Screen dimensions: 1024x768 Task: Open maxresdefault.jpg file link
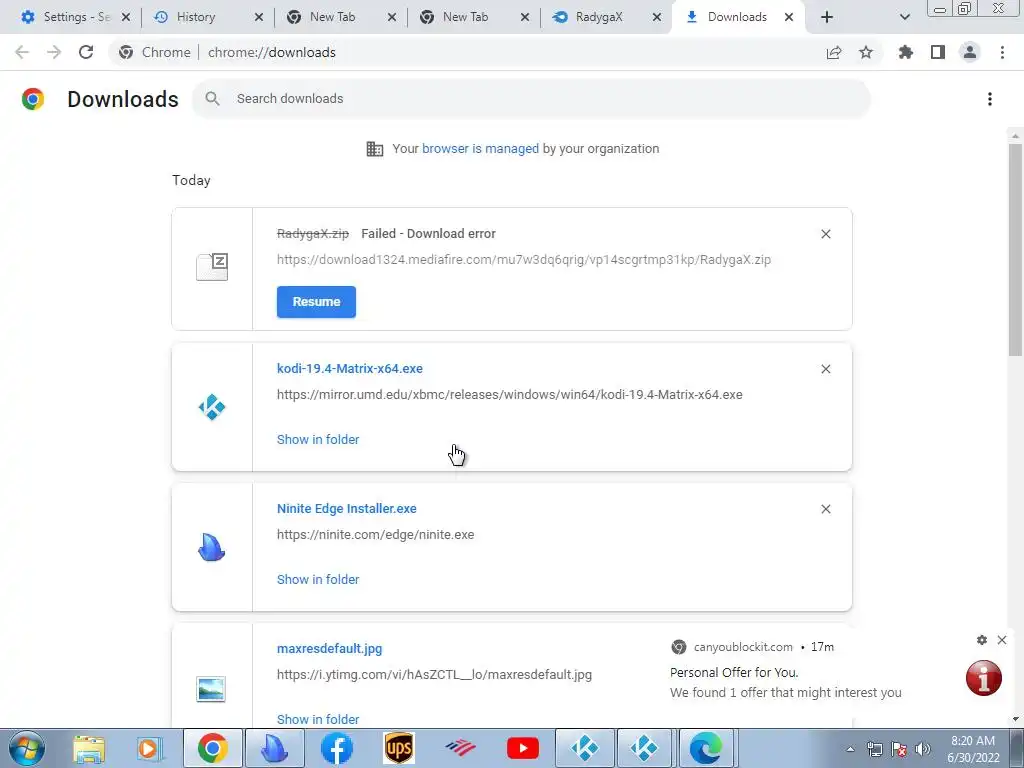[329, 648]
